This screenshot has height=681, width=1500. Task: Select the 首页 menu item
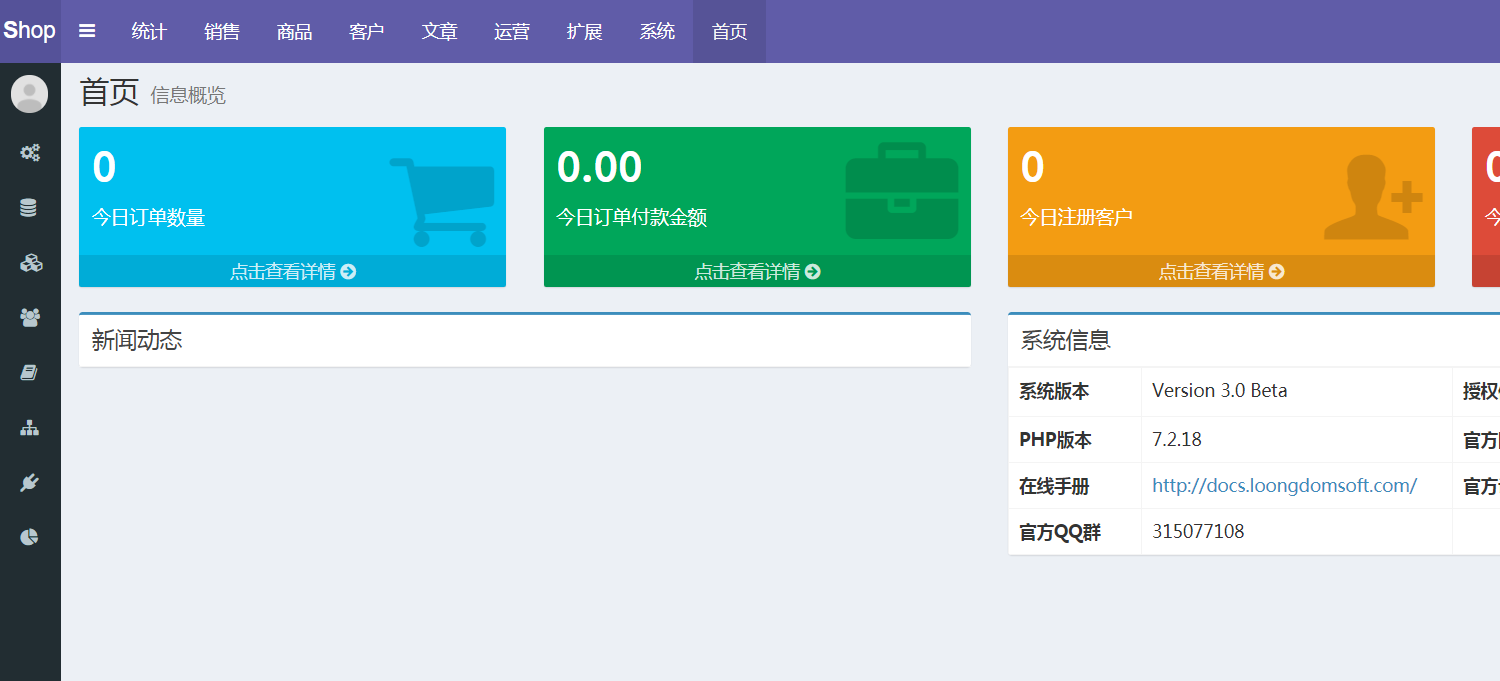point(729,31)
